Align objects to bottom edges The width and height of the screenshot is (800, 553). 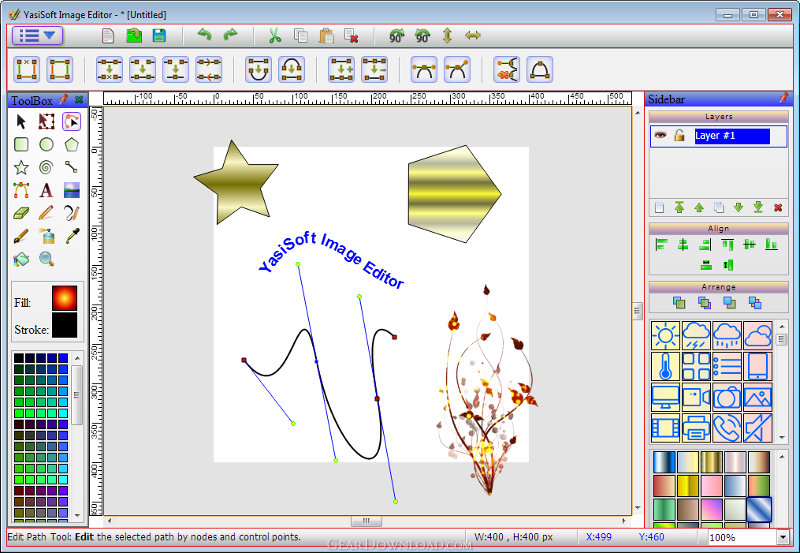771,245
